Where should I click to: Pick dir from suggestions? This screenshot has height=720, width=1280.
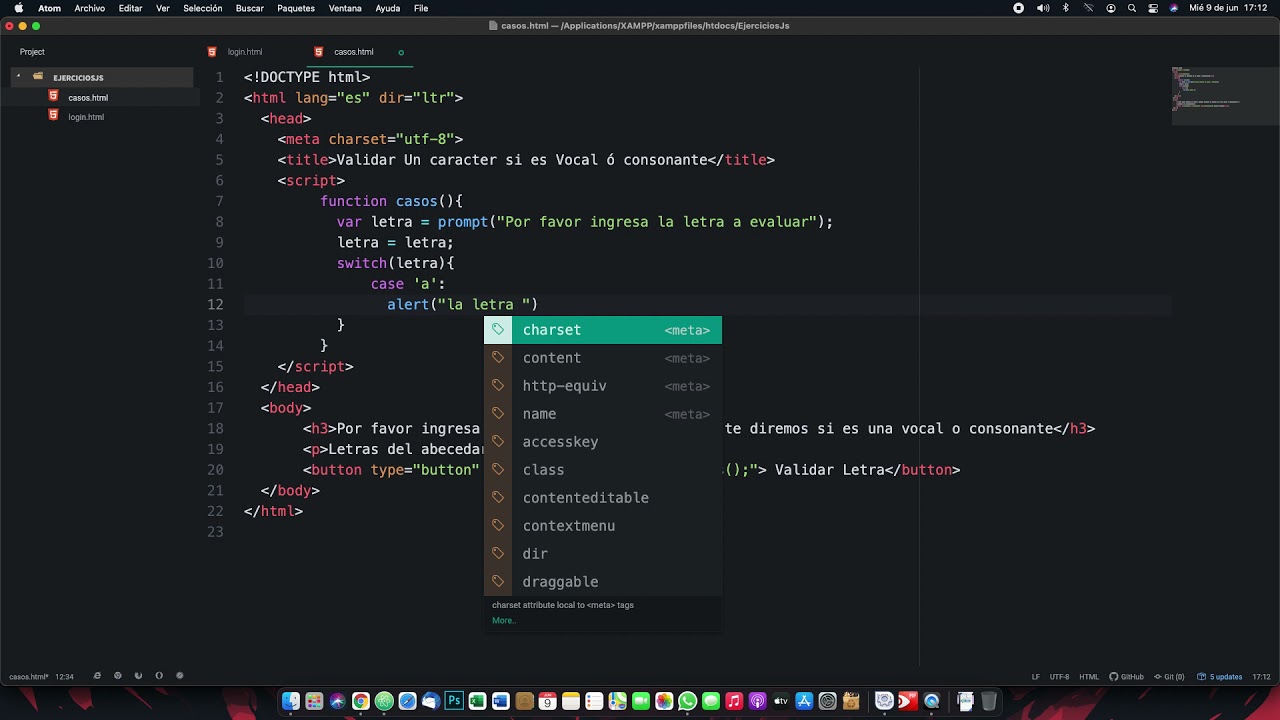pyautogui.click(x=603, y=554)
